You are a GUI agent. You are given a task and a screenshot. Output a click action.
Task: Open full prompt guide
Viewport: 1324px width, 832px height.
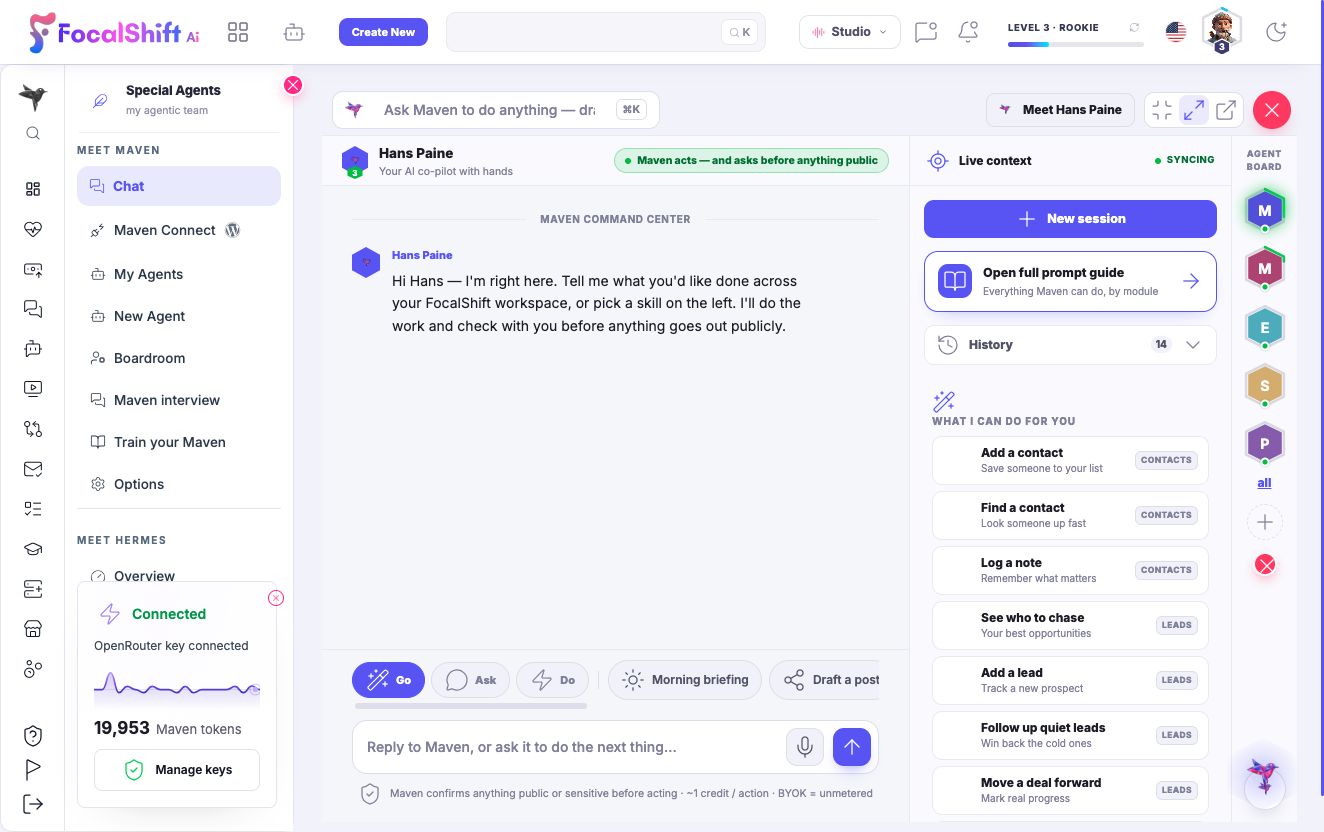tap(1070, 282)
